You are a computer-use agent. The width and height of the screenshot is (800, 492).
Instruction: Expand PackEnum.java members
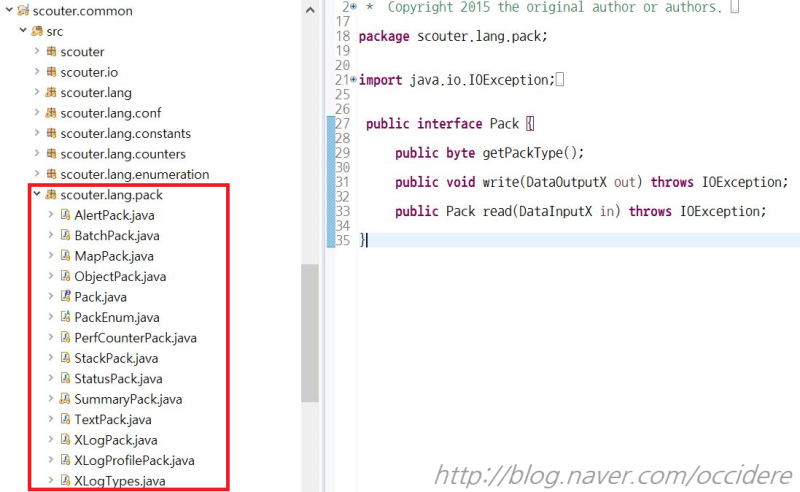click(51, 316)
